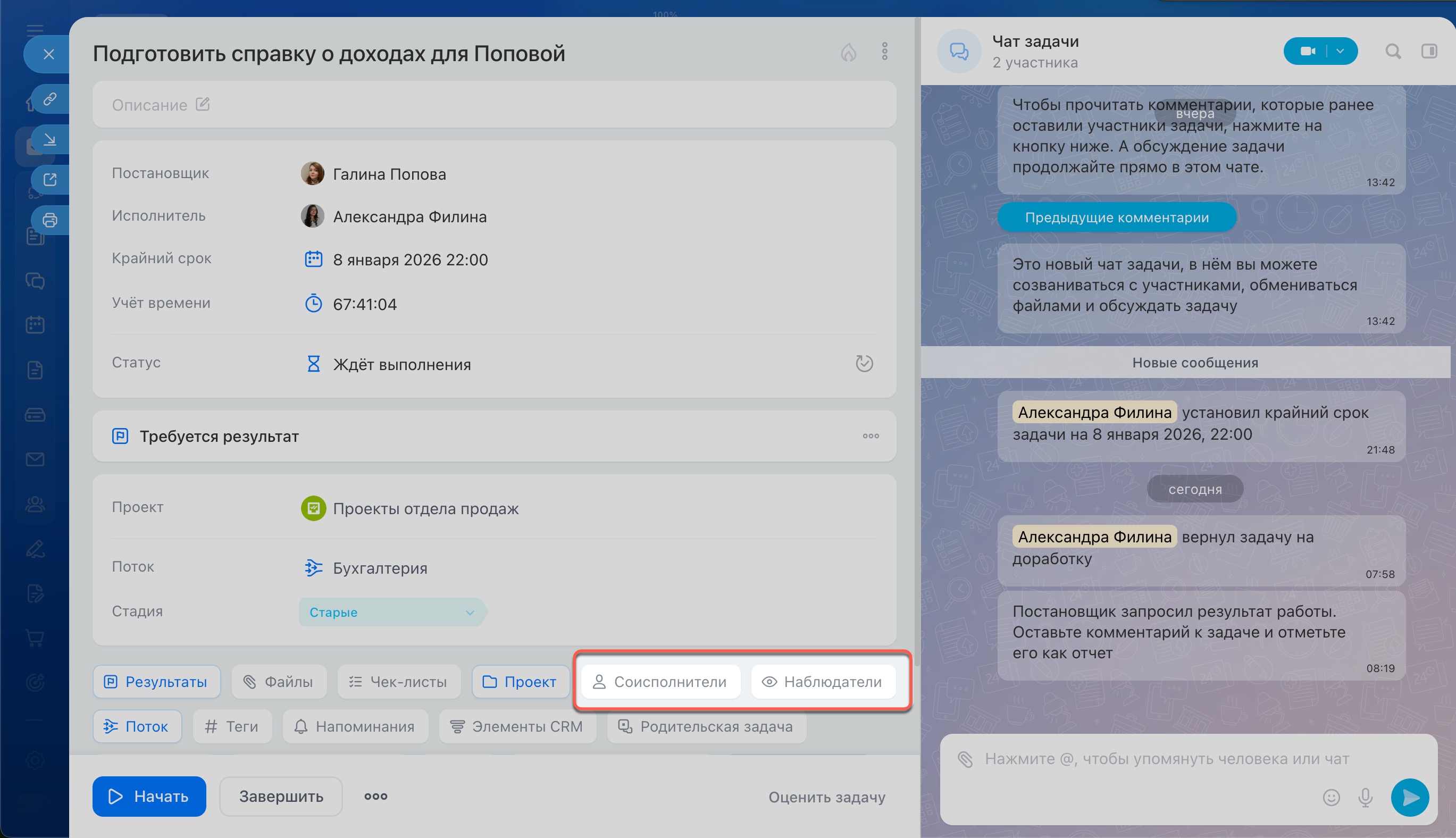The image size is (1456, 838).
Task: Open the task three-dot menu in header
Action: pyautogui.click(x=884, y=51)
